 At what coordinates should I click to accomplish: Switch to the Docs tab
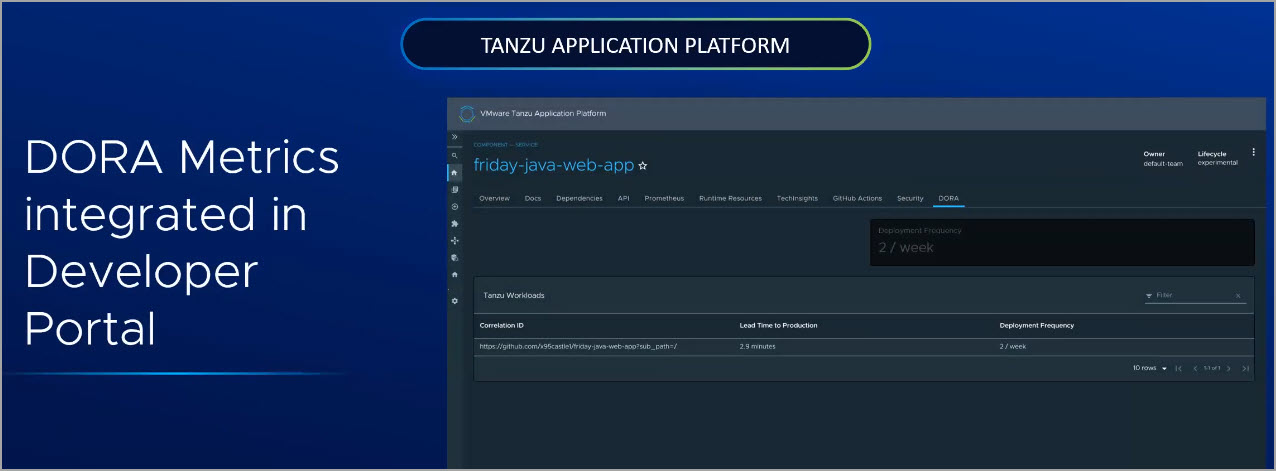point(533,198)
